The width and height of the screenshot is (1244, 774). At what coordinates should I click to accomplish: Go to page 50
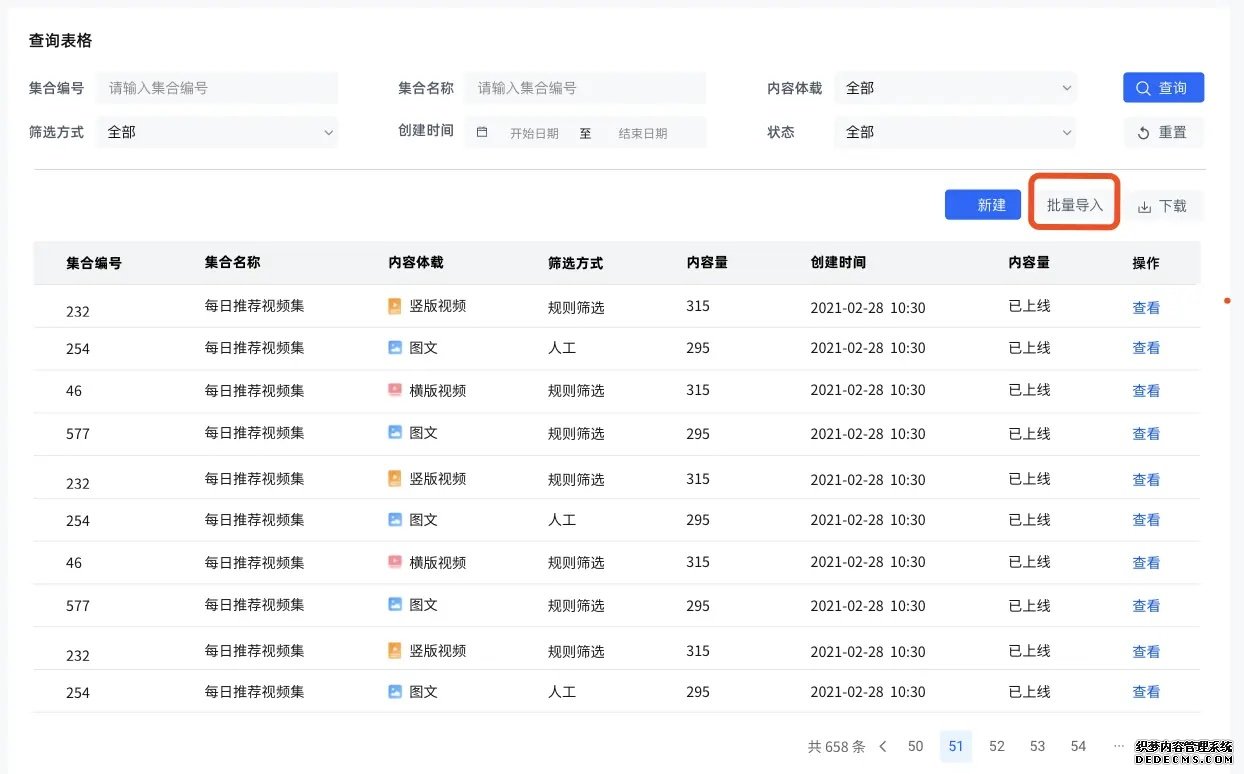(x=915, y=746)
